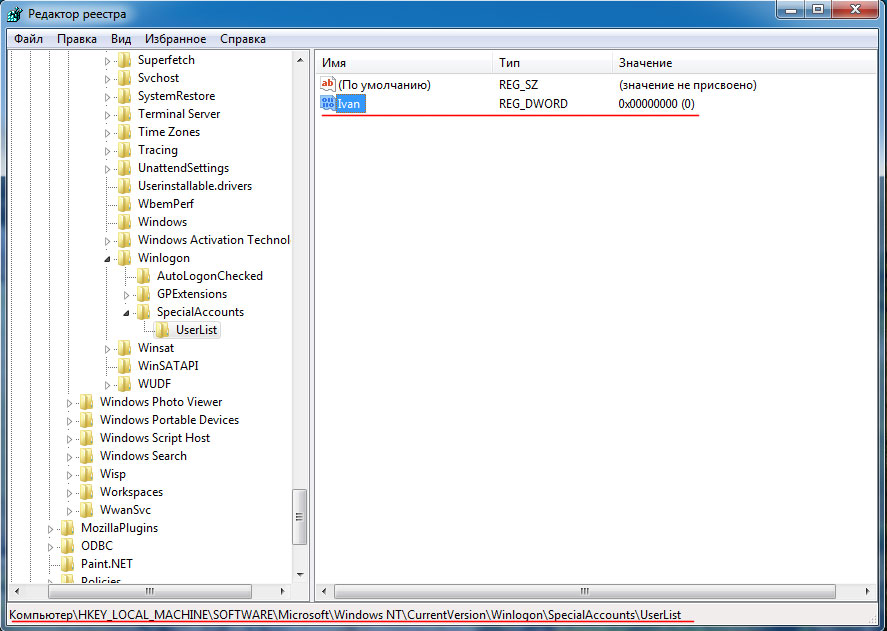
Task: Click the tree pane scroll down arrow
Action: (x=300, y=575)
